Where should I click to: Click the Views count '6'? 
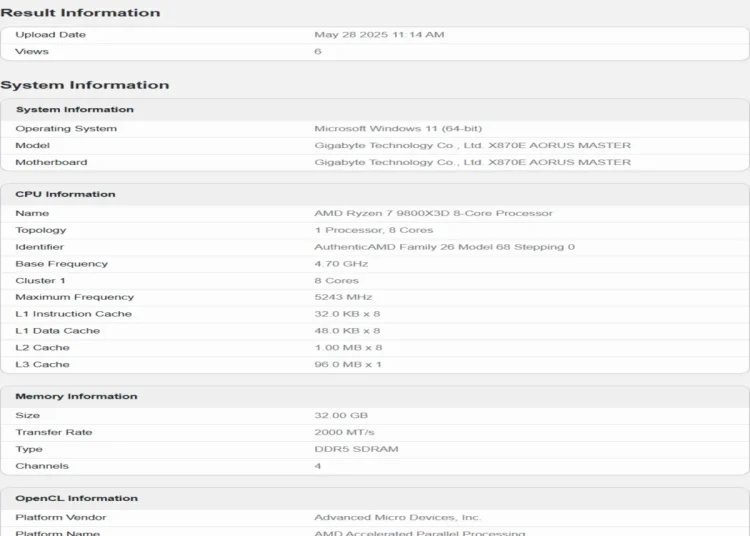coord(318,51)
